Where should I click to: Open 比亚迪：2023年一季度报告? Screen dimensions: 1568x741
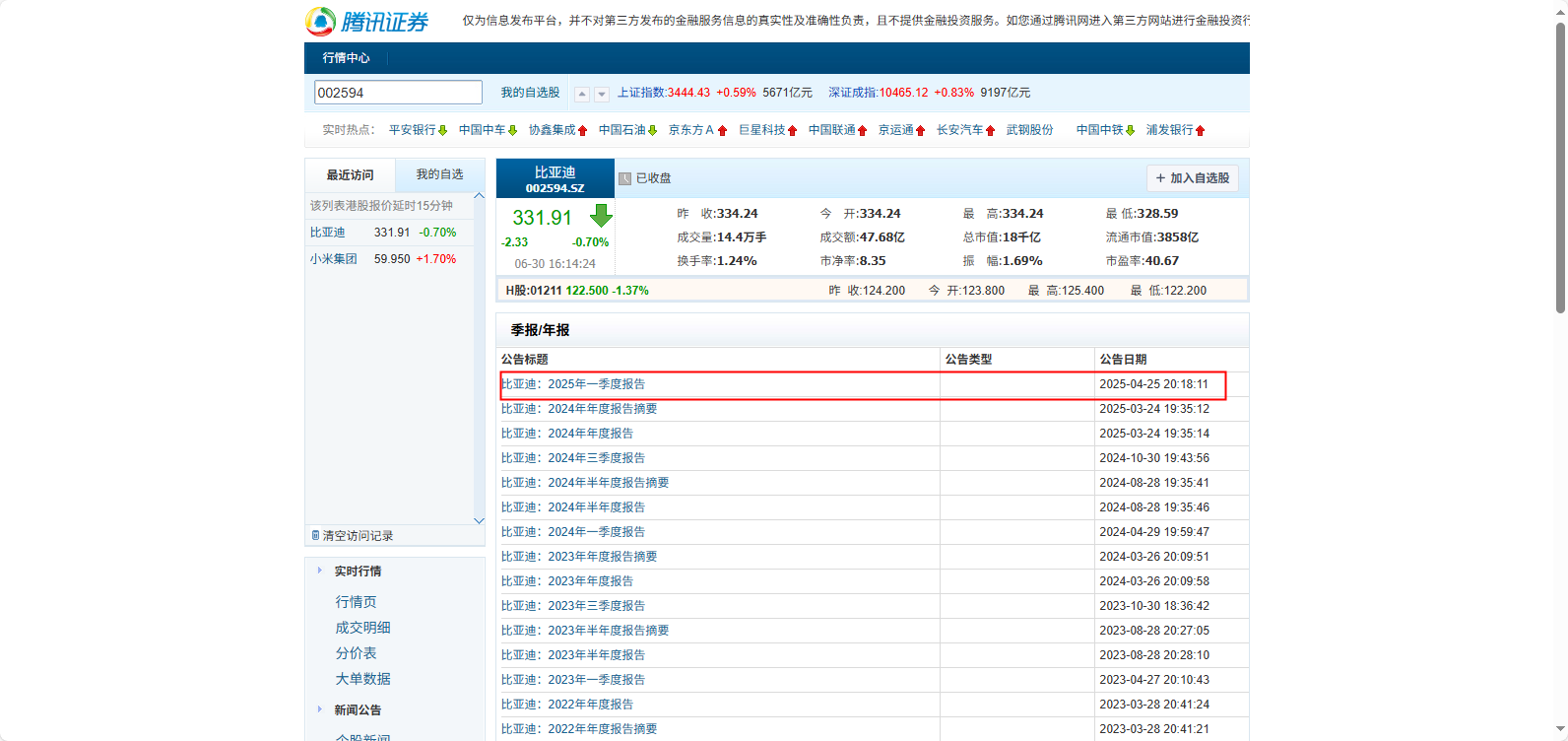coord(573,680)
